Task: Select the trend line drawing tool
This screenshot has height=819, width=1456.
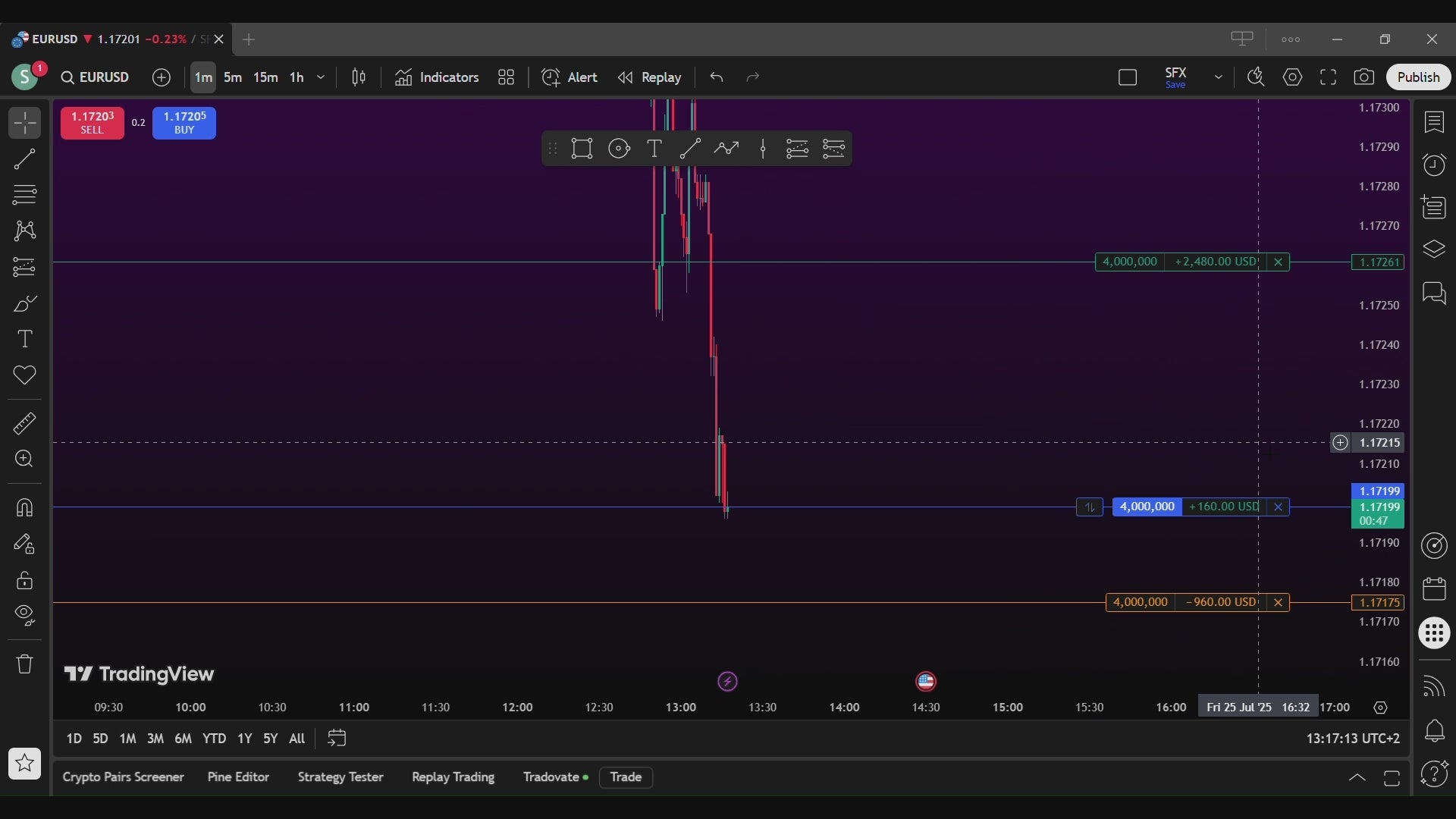Action: click(24, 159)
